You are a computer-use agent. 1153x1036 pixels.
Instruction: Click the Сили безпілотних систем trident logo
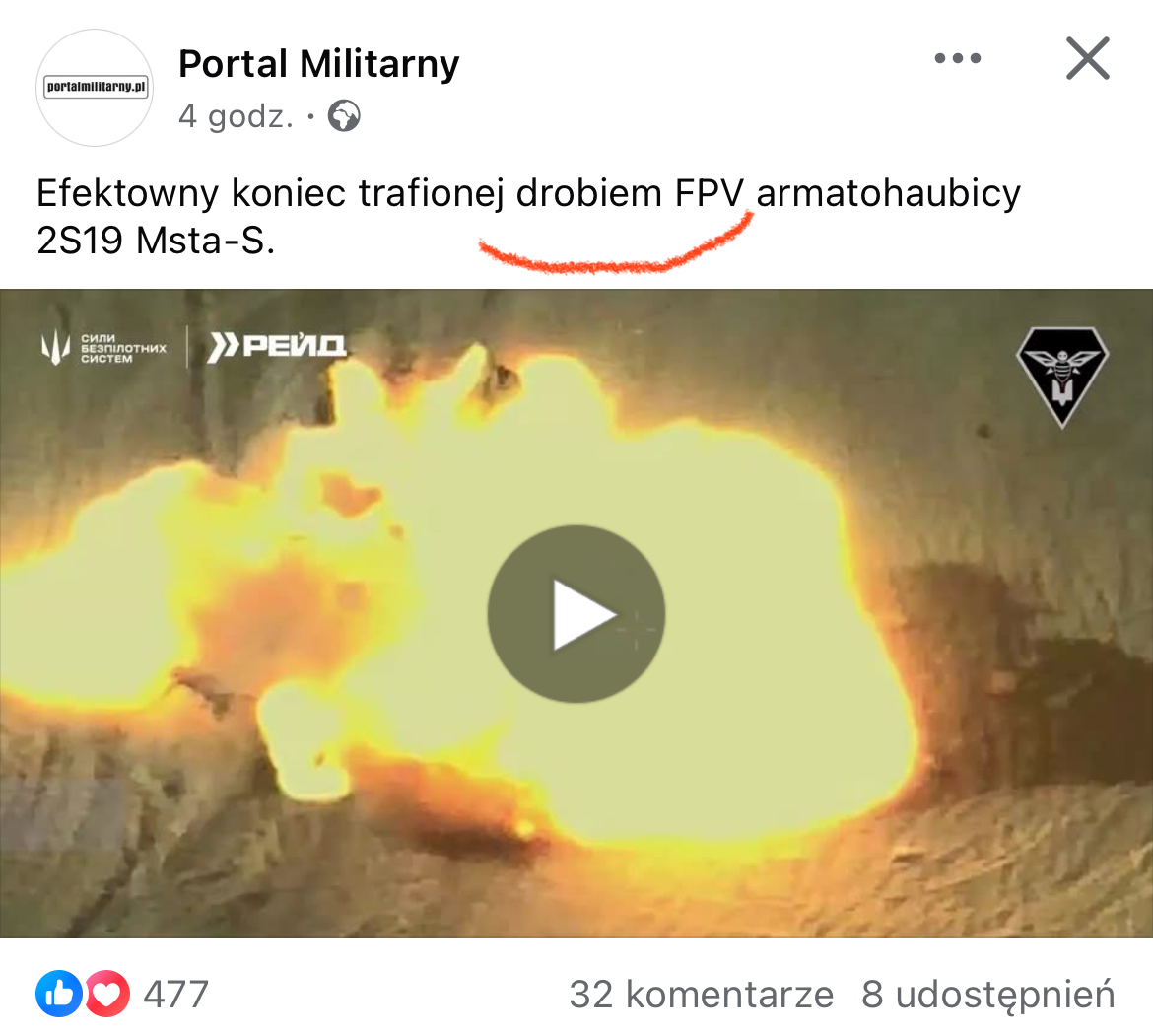(55, 347)
